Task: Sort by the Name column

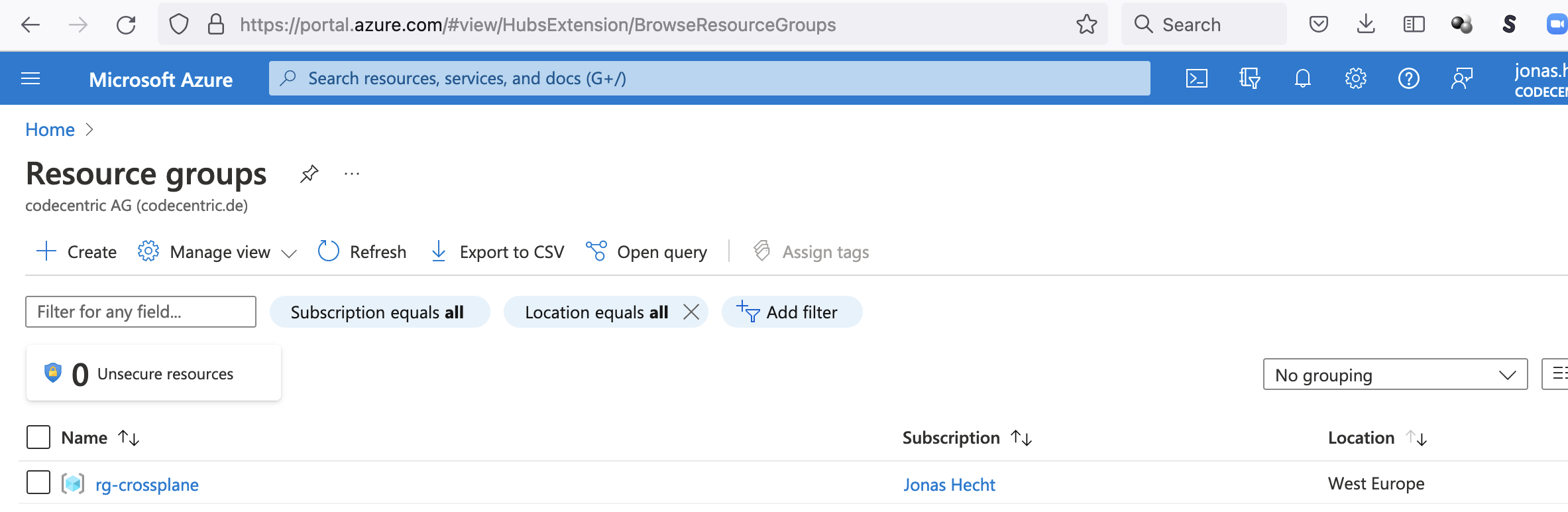Action: point(100,438)
